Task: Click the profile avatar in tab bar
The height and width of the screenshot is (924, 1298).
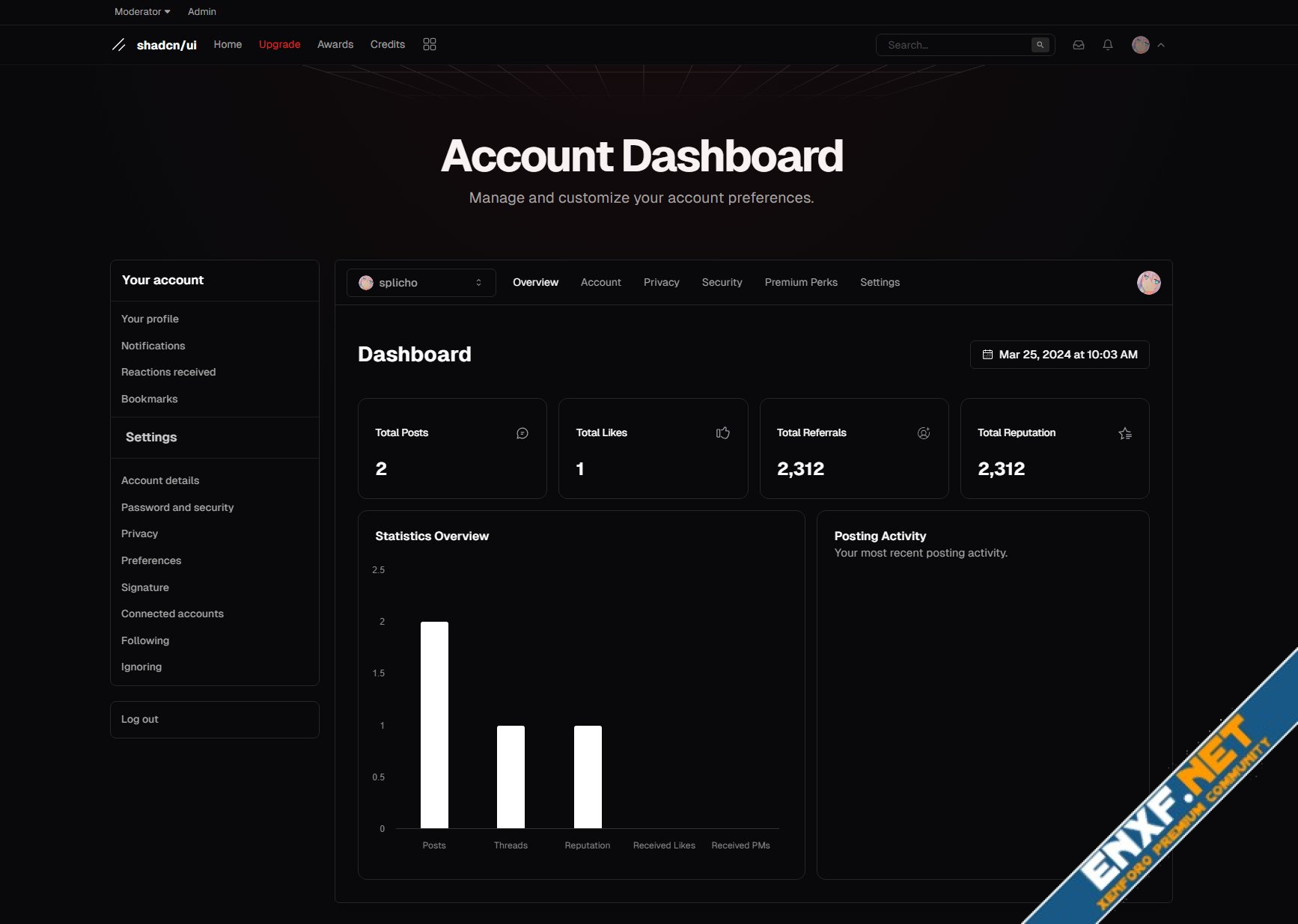Action: tap(1148, 283)
